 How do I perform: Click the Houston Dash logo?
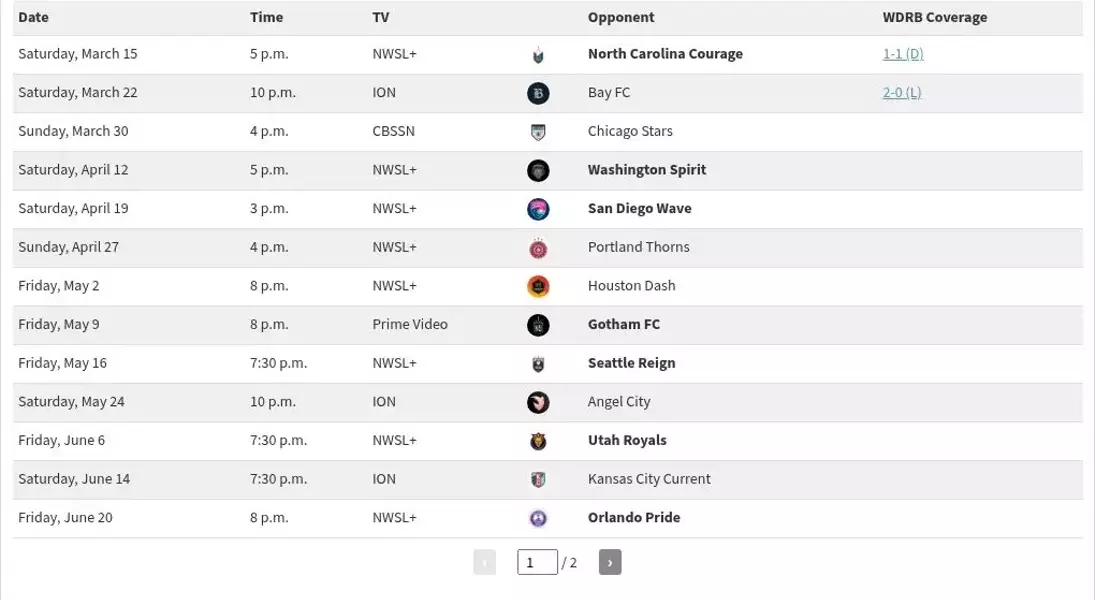tap(538, 286)
